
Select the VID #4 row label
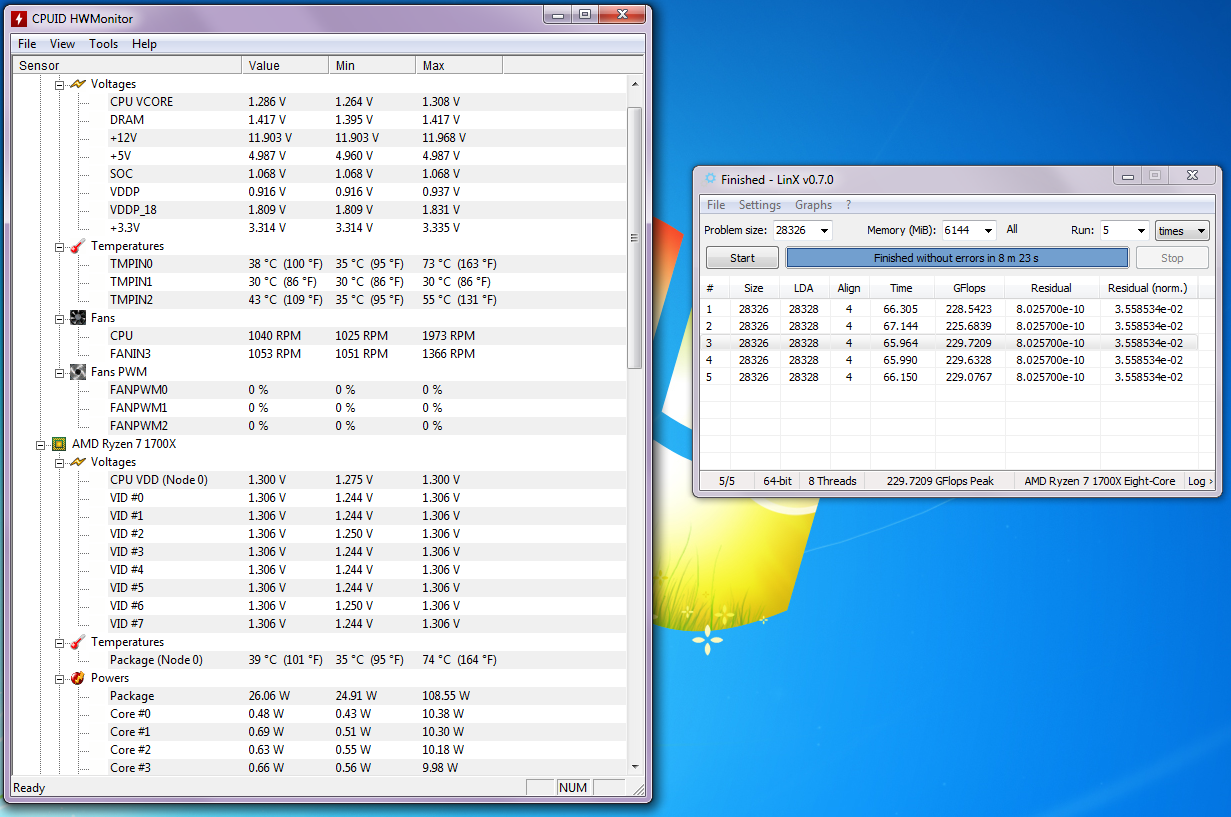[x=127, y=570]
